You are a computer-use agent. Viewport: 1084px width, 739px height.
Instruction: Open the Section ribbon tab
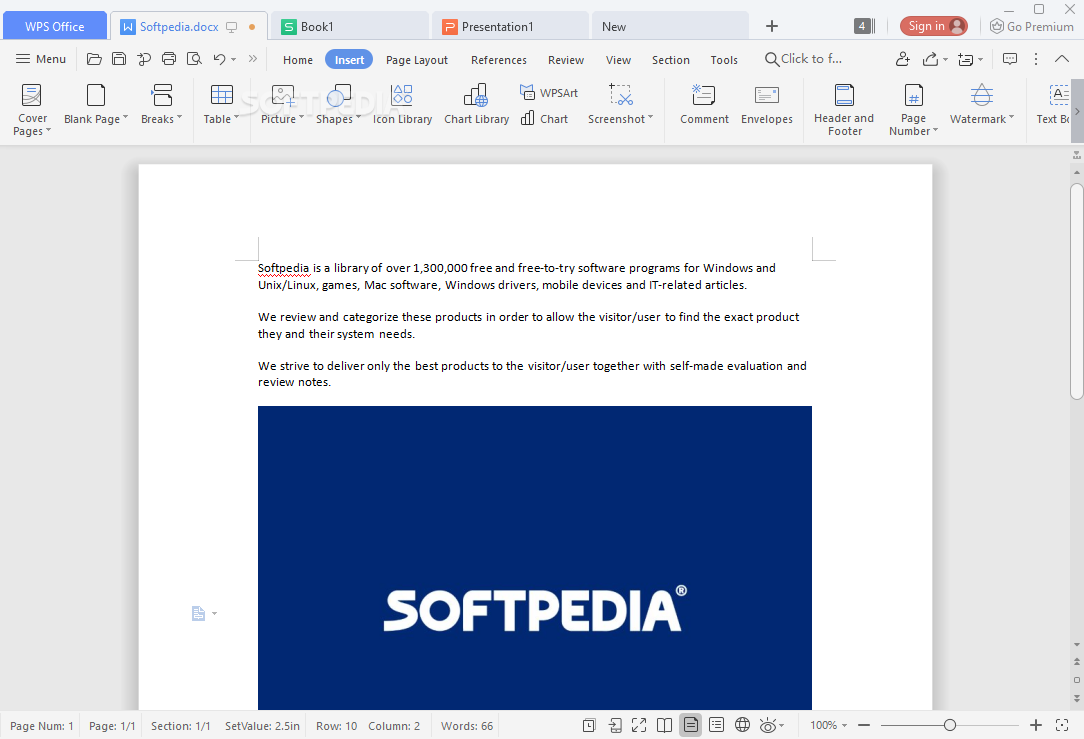pos(671,60)
